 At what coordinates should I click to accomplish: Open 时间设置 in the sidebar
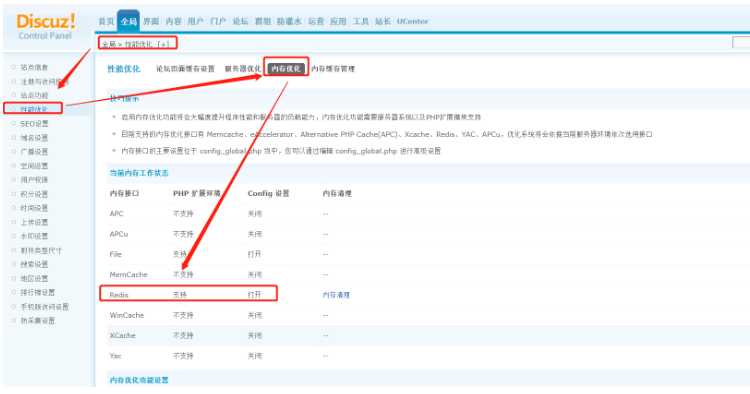click(34, 208)
